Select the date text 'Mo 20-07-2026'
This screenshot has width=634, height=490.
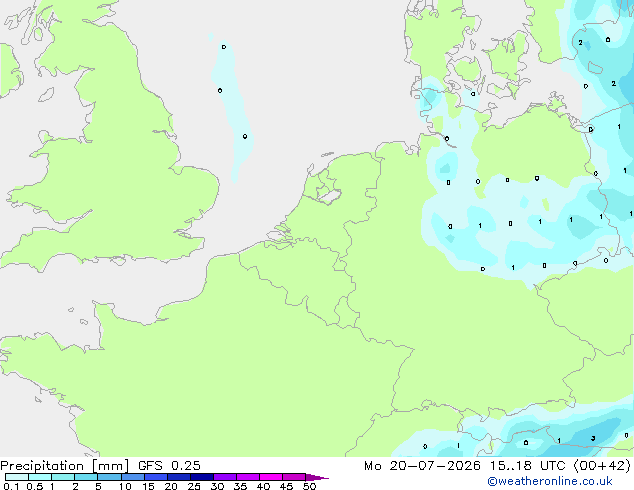coord(422,466)
